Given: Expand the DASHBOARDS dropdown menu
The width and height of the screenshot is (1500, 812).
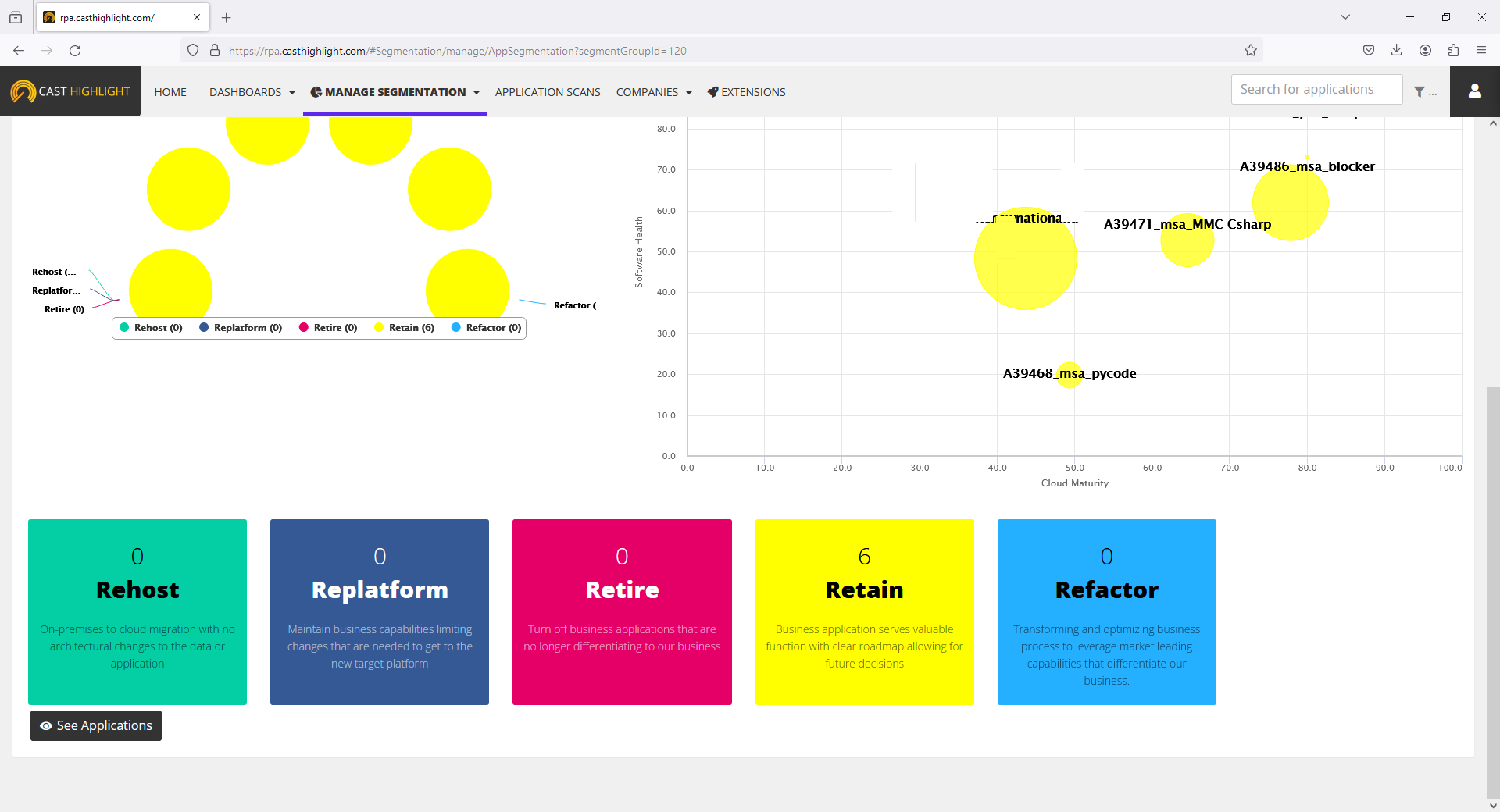Looking at the screenshot, I should (252, 92).
